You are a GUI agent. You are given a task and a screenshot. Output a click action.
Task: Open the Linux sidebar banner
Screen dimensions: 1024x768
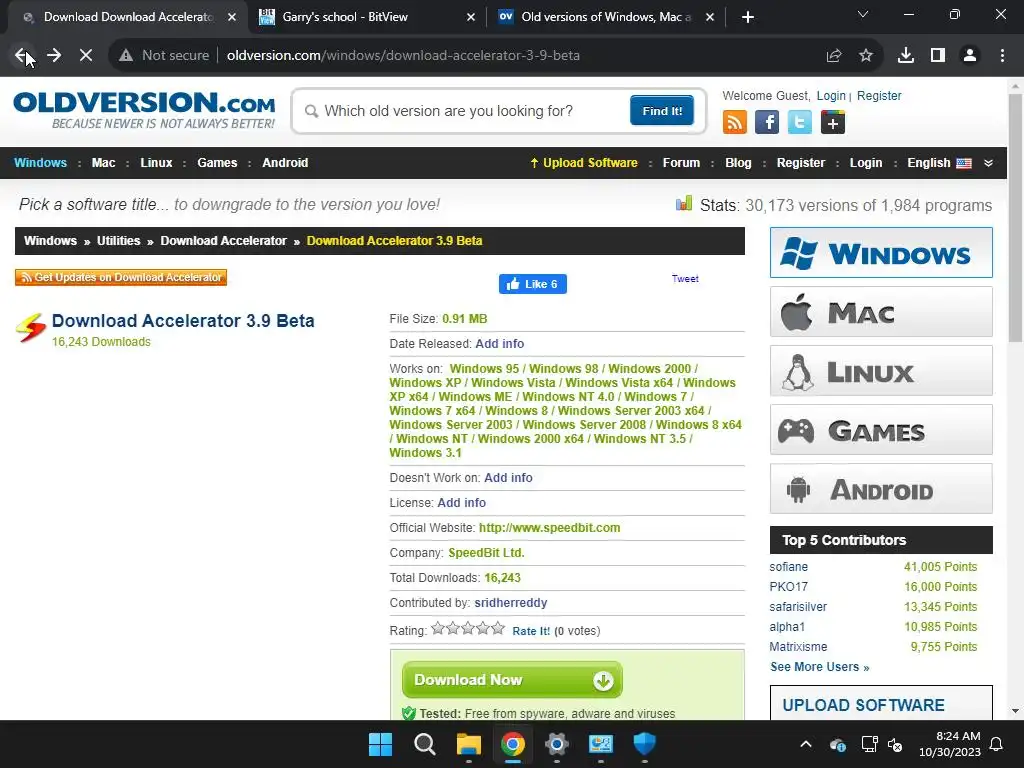click(x=881, y=371)
